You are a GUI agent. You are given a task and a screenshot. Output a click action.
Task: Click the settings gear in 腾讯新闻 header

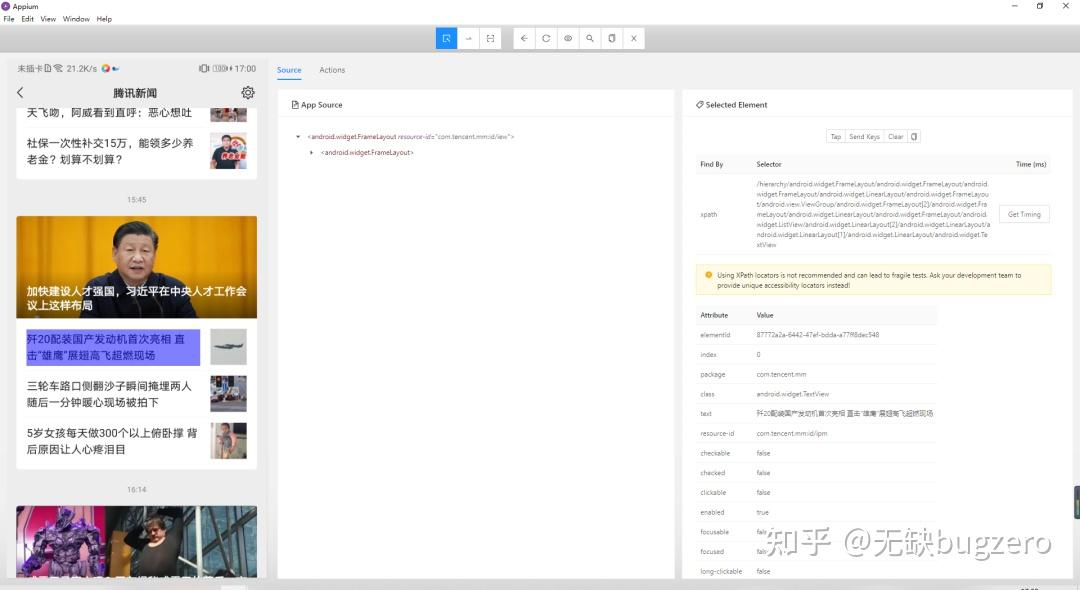click(x=248, y=92)
